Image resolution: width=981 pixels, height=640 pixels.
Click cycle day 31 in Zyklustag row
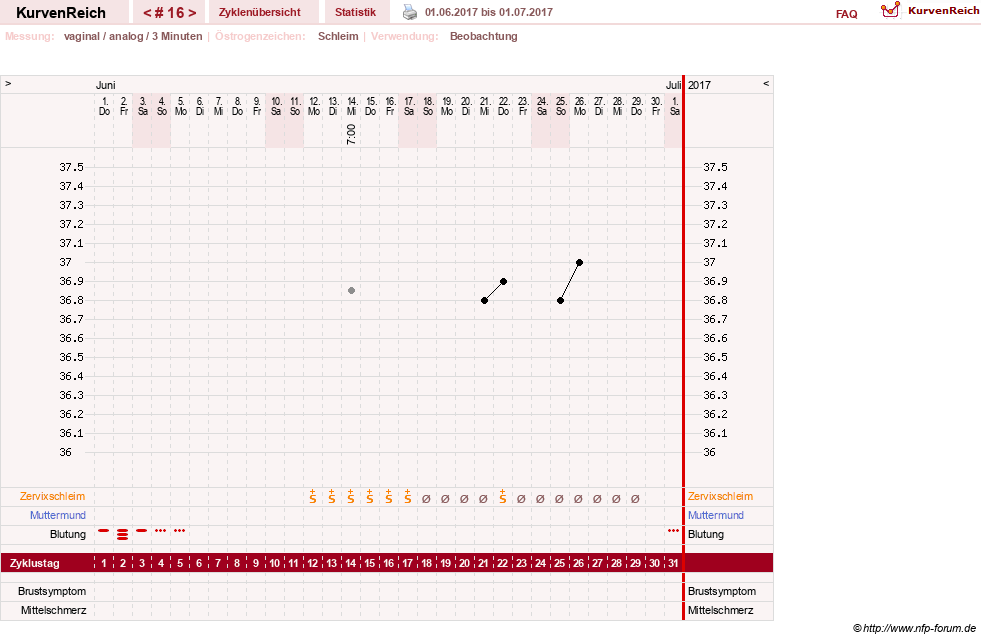673,563
